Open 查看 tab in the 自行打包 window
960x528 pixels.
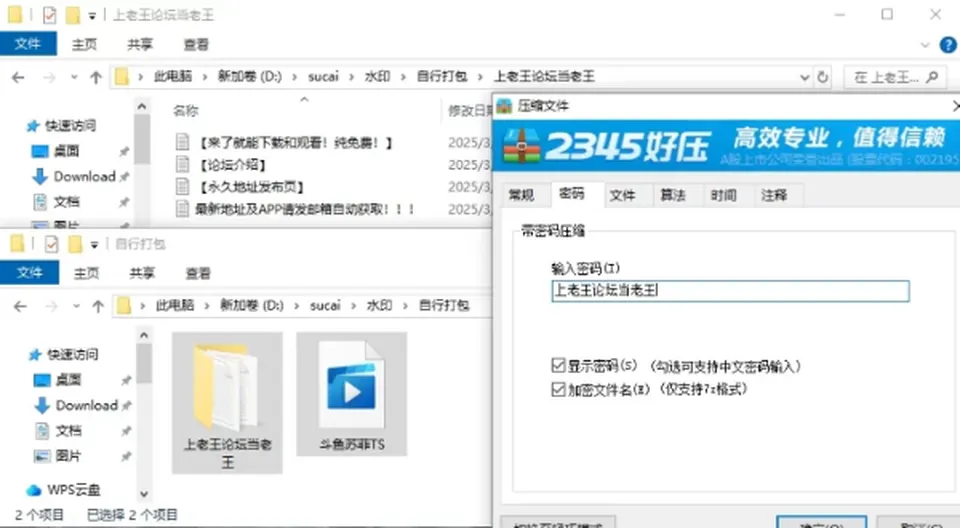point(198,273)
